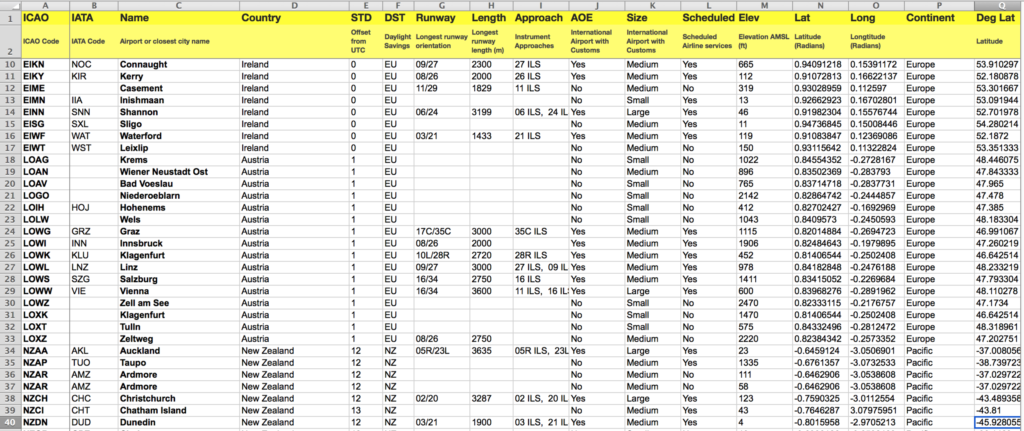The height and width of the screenshot is (431, 1024).
Task: Click the highlighted Dunedin latitude cell
Action: [997, 424]
